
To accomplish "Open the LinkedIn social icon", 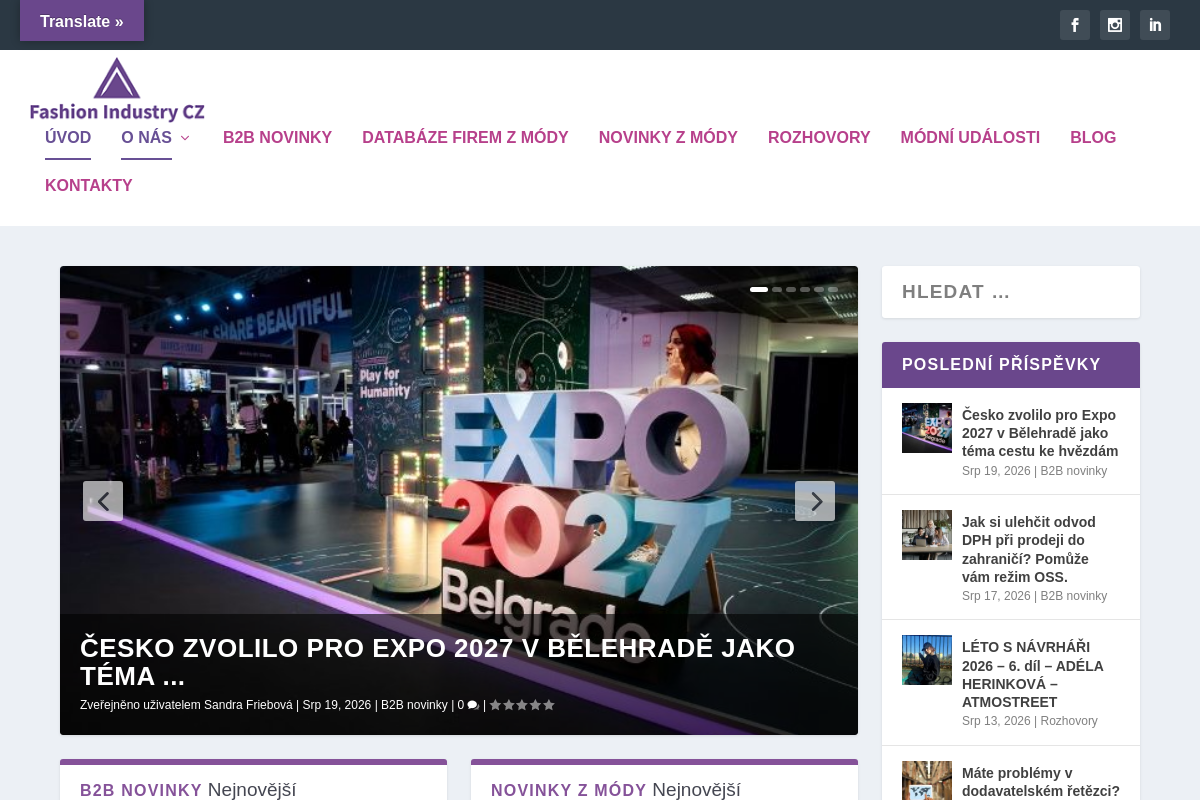I will [1155, 25].
